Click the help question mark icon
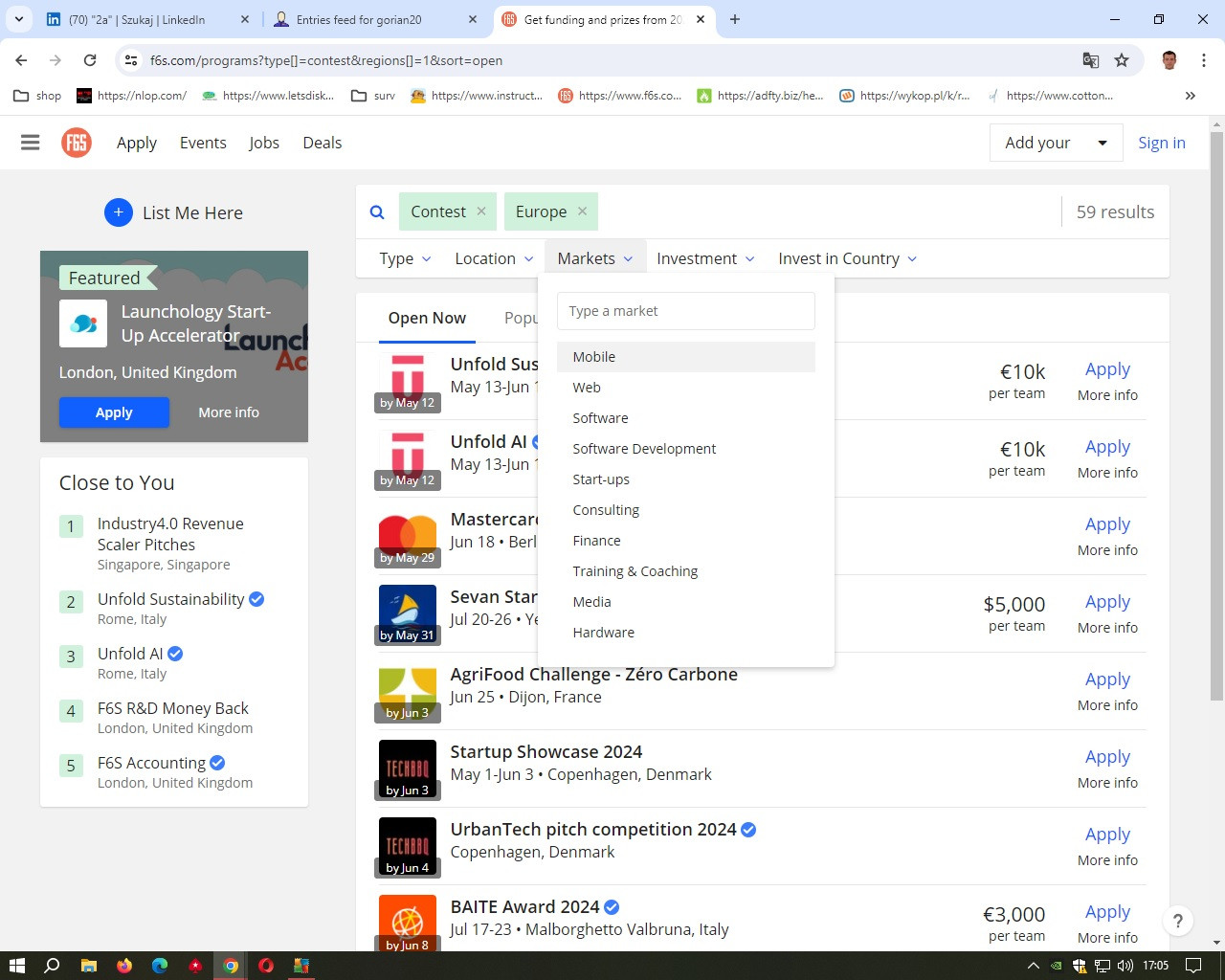Image resolution: width=1225 pixels, height=980 pixels. point(1178,921)
